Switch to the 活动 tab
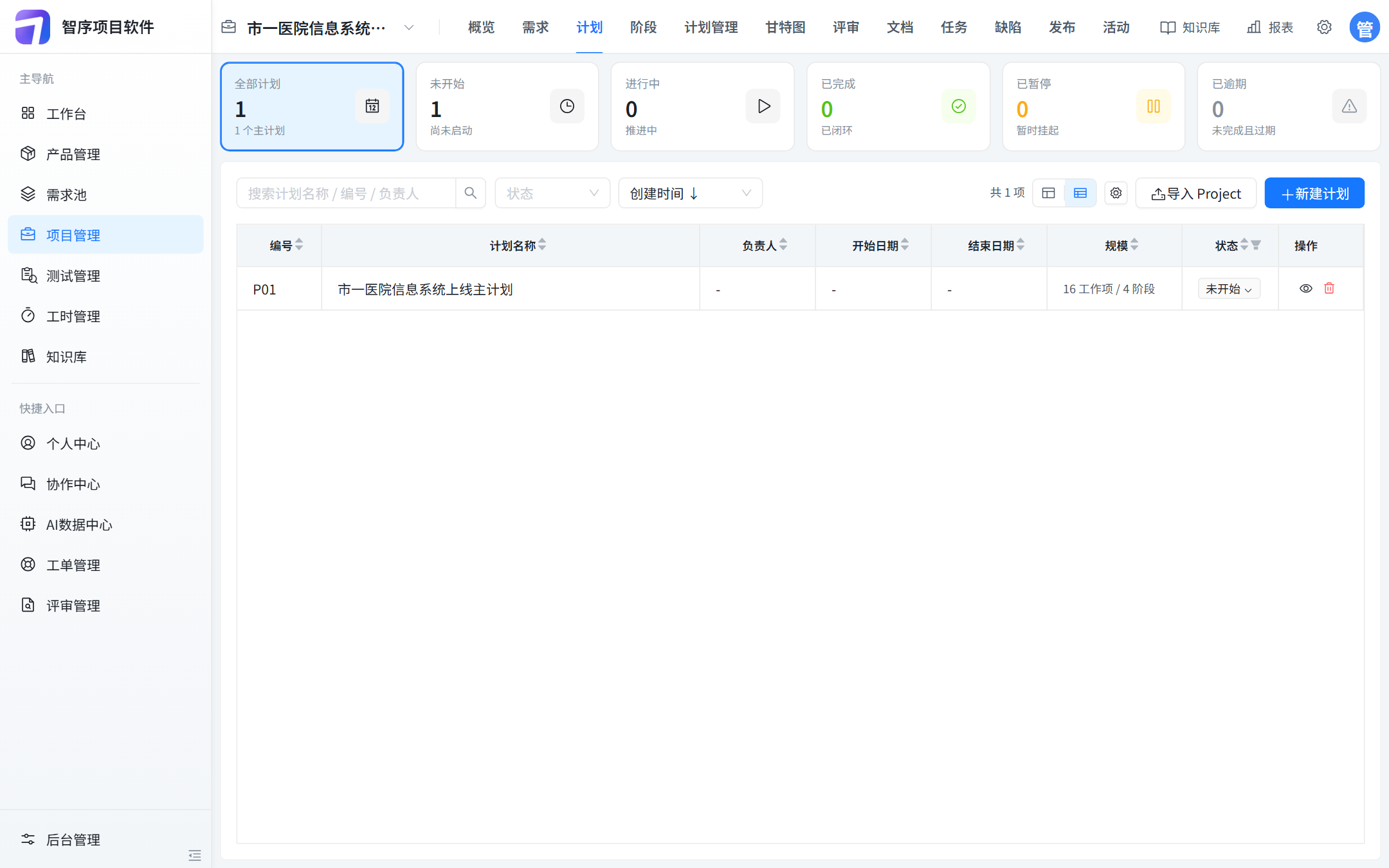 [1116, 27]
